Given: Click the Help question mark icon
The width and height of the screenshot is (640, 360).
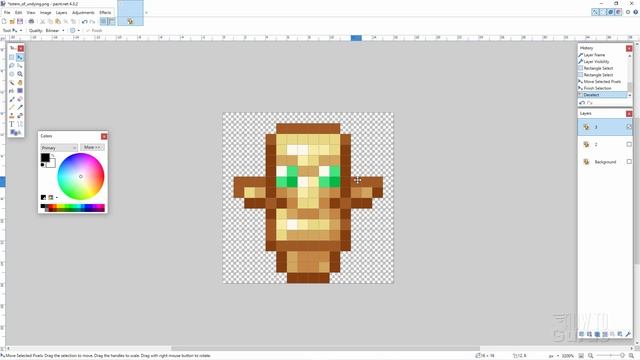Looking at the screenshot, I should coord(636,12).
